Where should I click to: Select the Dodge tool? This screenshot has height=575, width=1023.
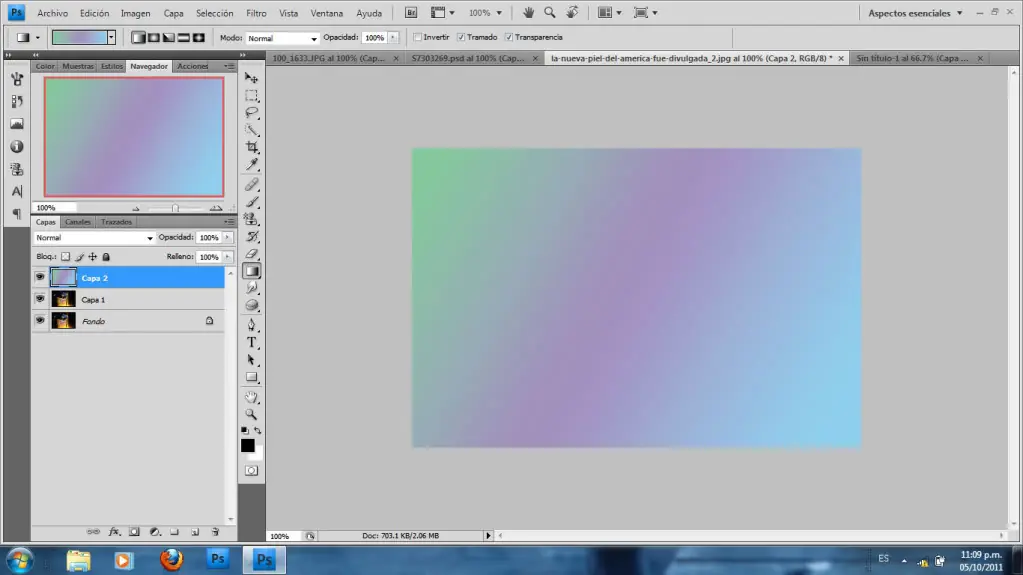click(251, 305)
